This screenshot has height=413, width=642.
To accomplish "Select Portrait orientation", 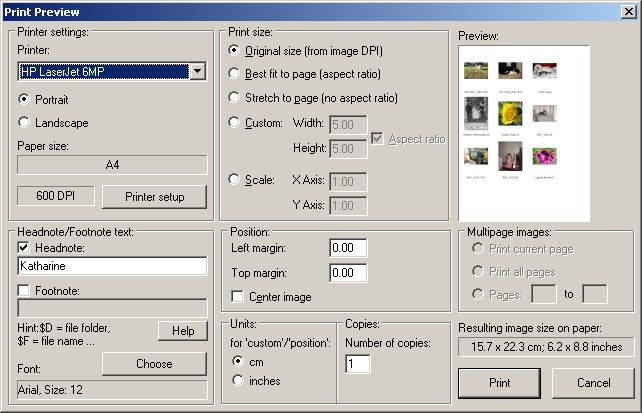I will coord(26,100).
